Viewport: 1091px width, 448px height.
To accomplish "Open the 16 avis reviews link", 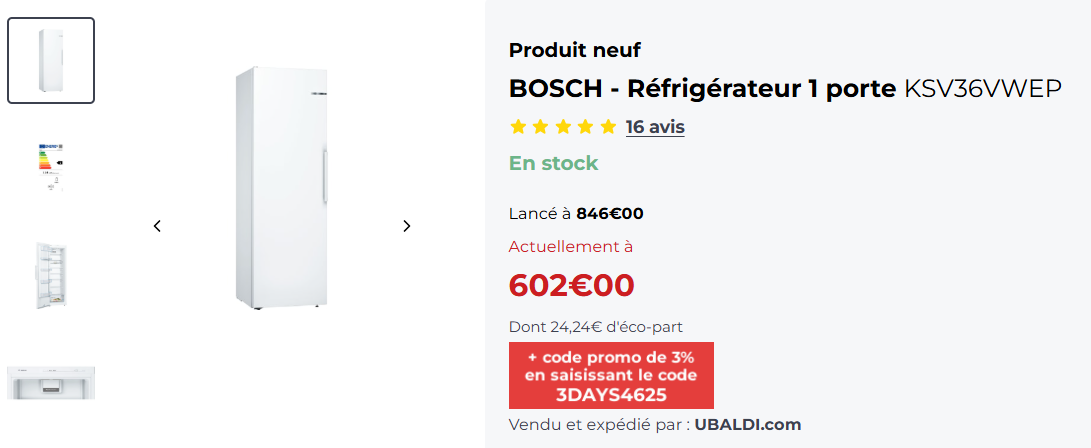I will (x=655, y=127).
